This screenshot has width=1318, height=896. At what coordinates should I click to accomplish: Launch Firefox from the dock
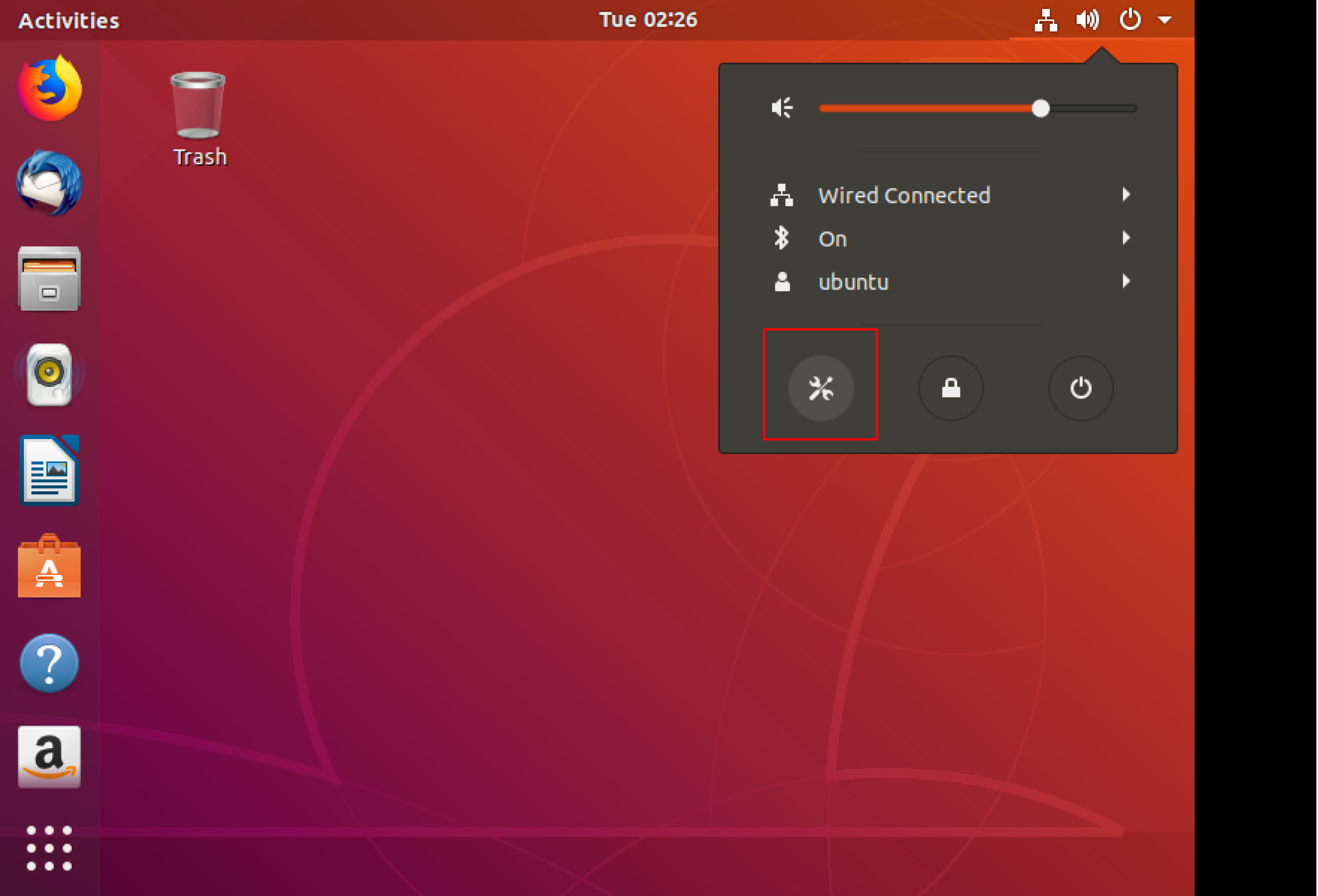pyautogui.click(x=49, y=89)
